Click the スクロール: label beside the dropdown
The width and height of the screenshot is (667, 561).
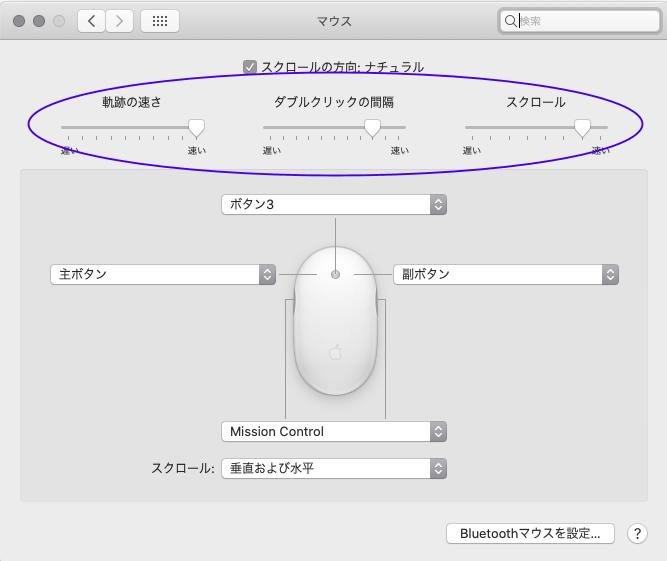[183, 468]
